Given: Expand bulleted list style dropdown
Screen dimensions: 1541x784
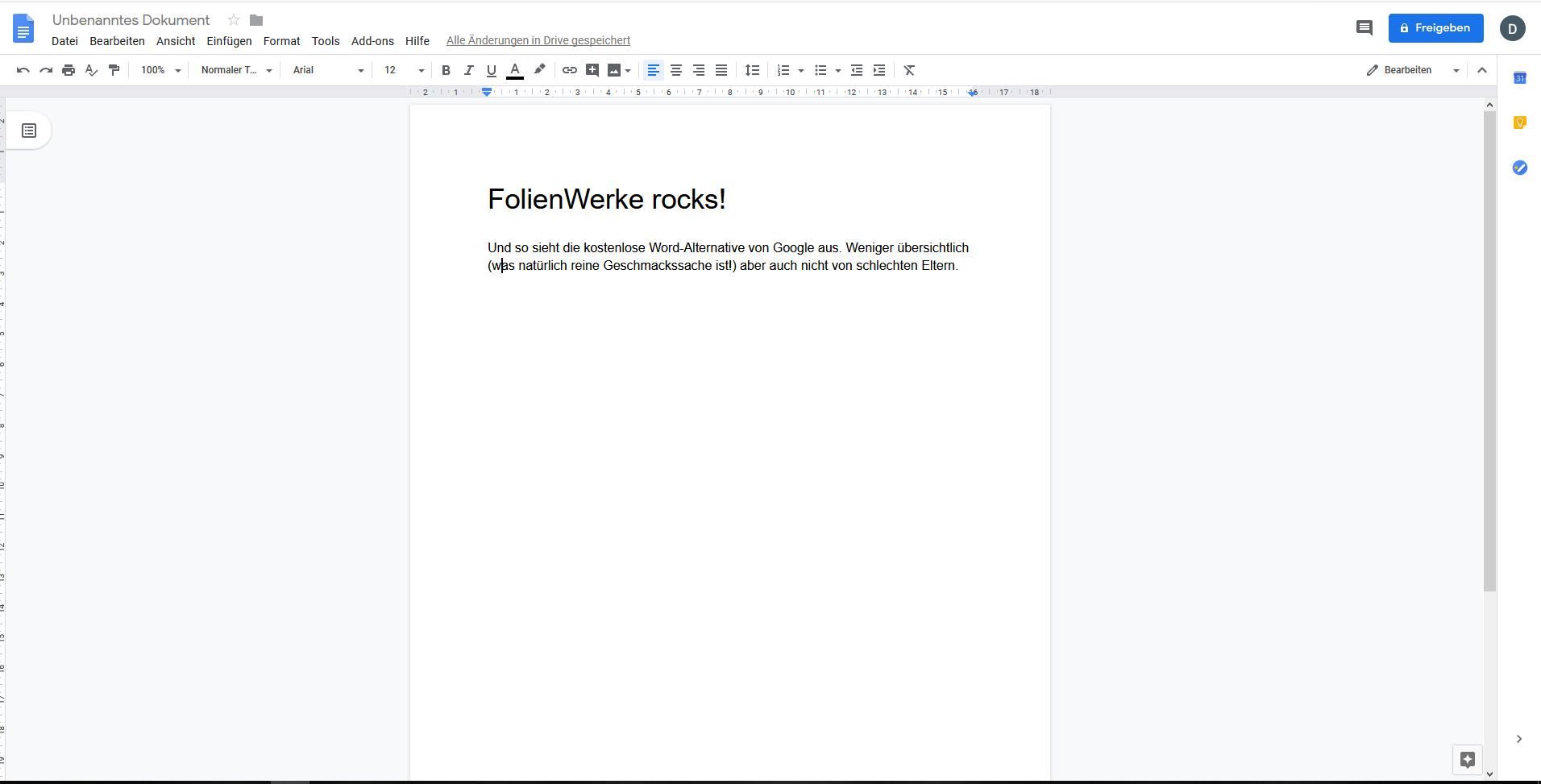Looking at the screenshot, I should [x=838, y=71].
